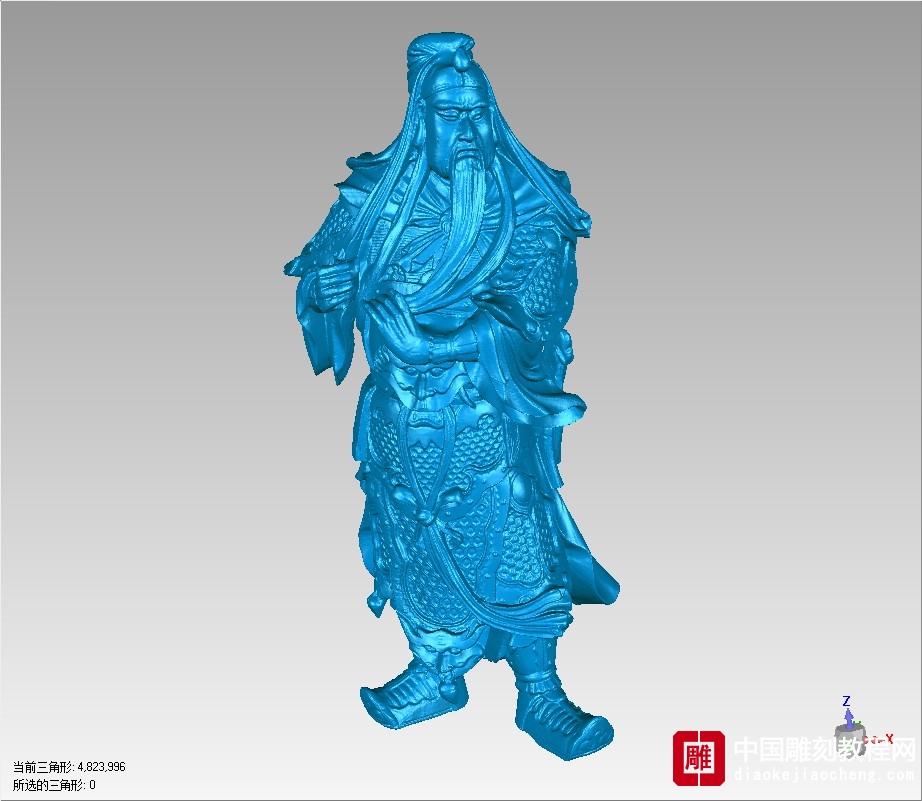Select the blue Guan Yu 3D model
This screenshot has width=922, height=801.
(x=453, y=394)
